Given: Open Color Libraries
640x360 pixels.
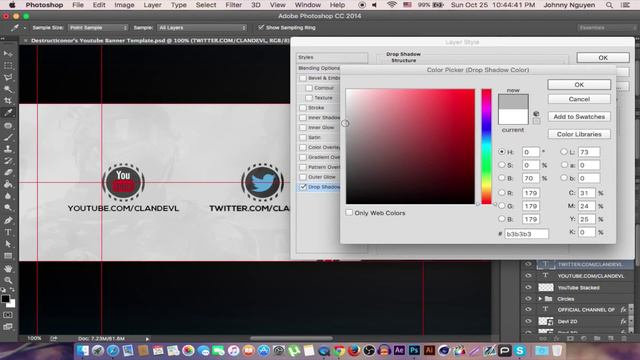Looking at the screenshot, I should [579, 134].
